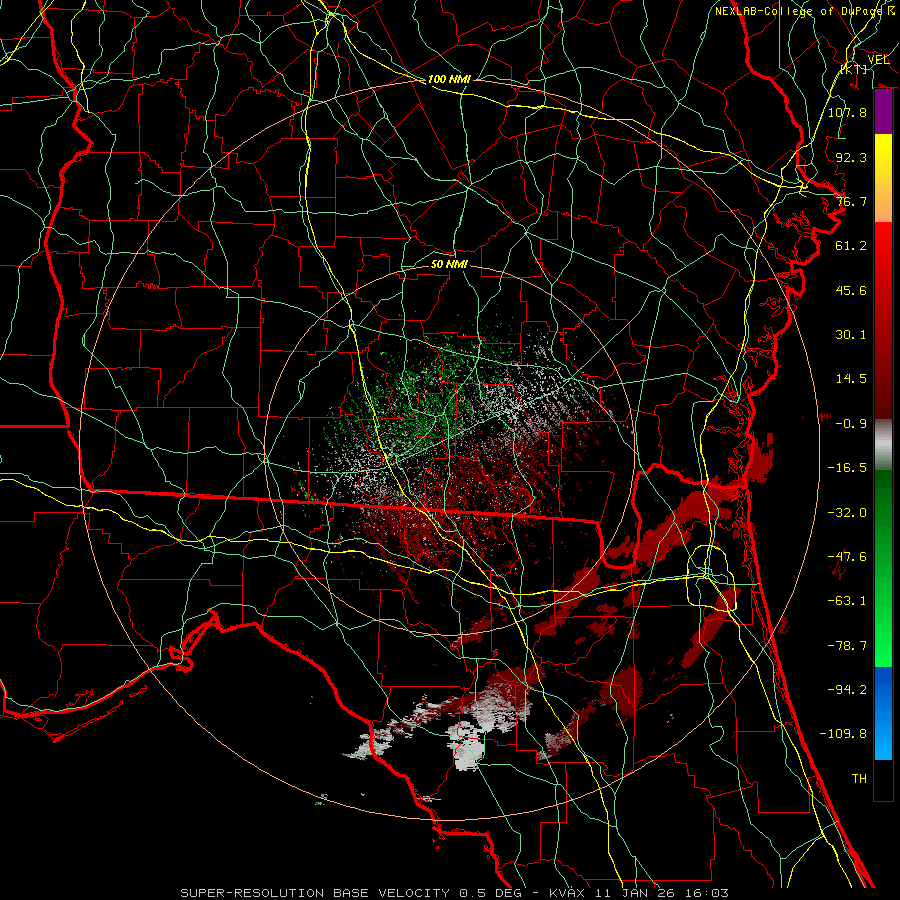Click the -0.9 legend value
The image size is (900, 900).
pyautogui.click(x=851, y=424)
